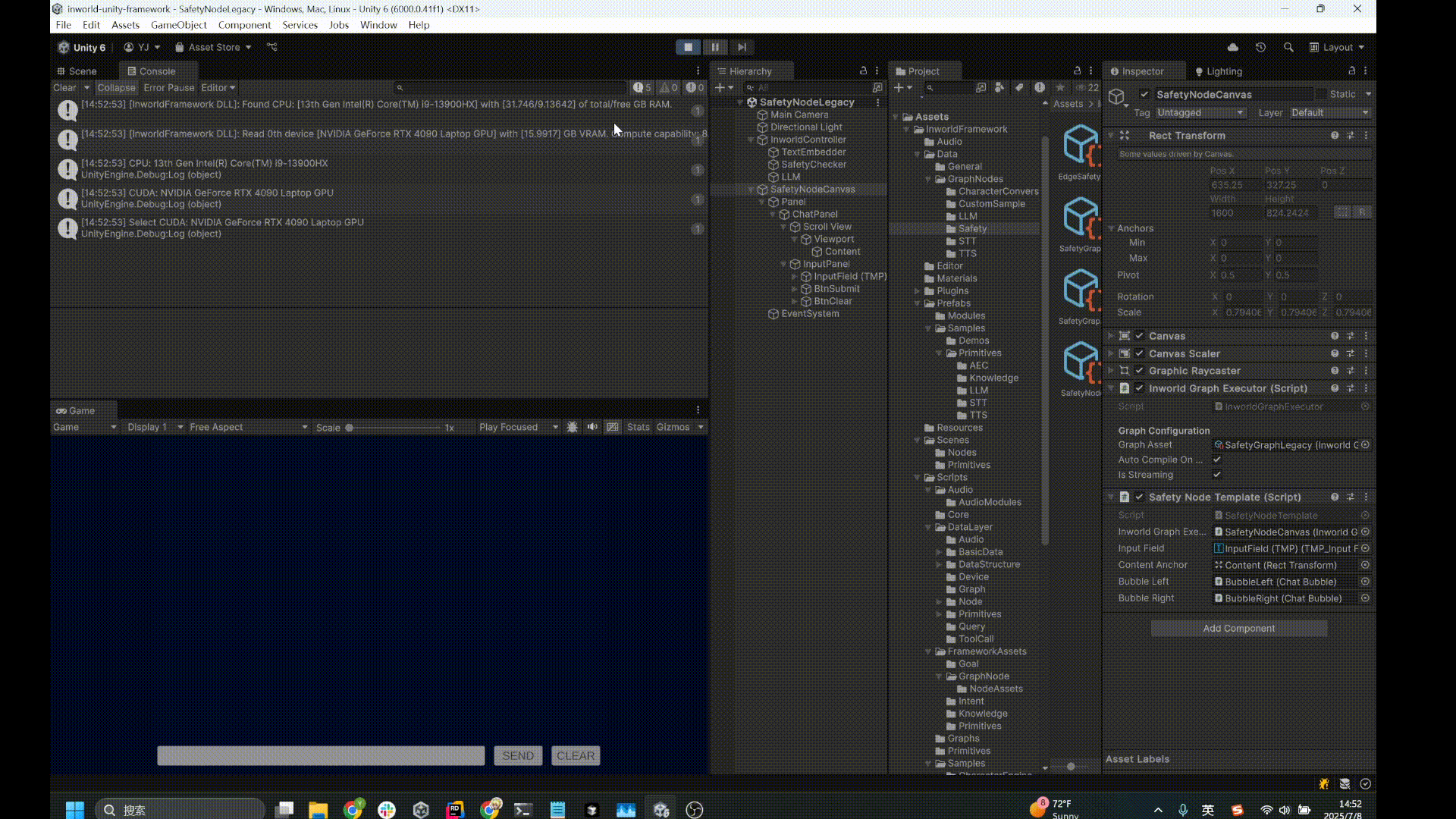Toggle the Is Streaming checkbox
Image resolution: width=1456 pixels, height=819 pixels.
click(1217, 475)
